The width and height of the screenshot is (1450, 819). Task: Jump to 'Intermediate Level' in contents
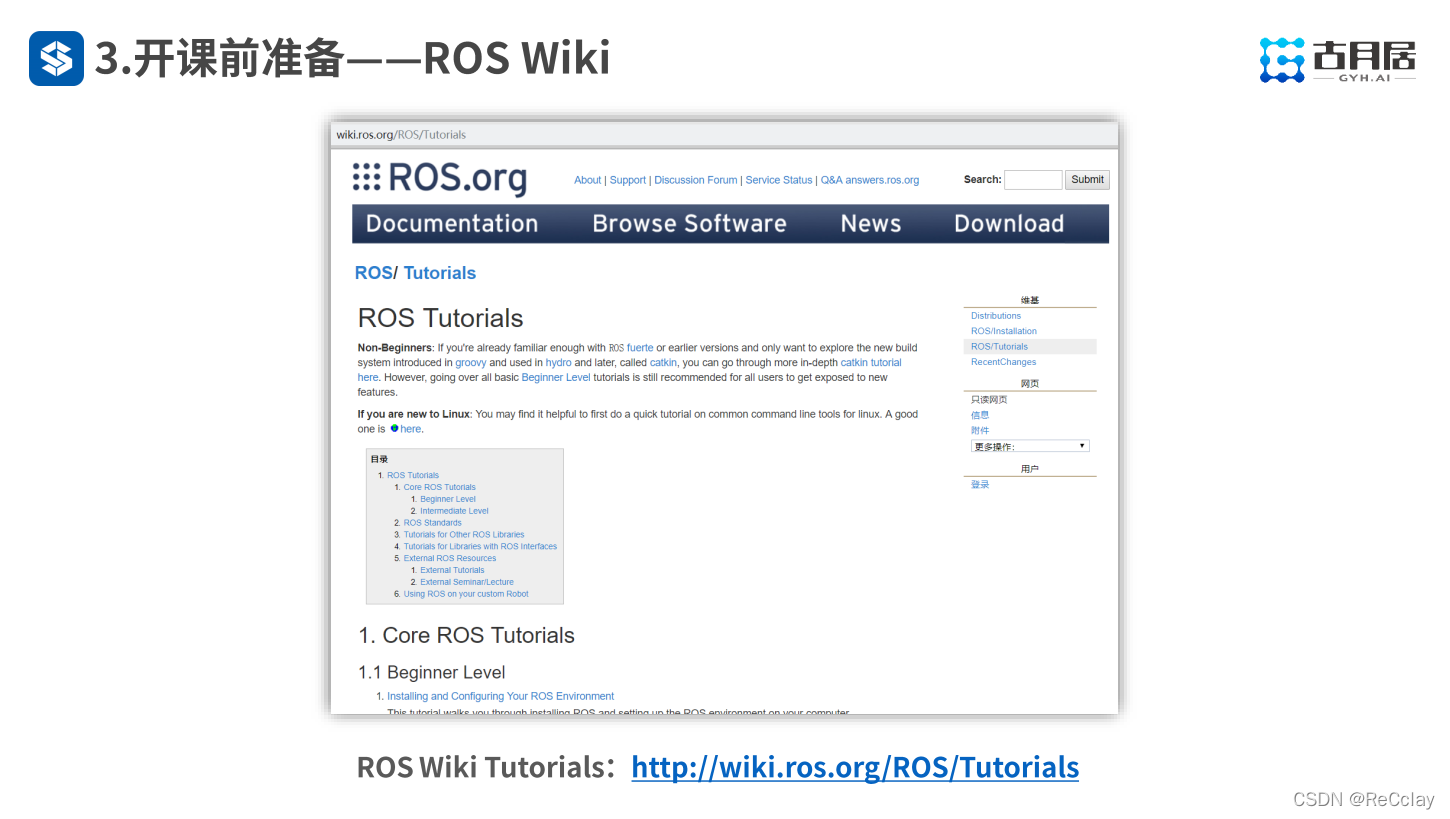[454, 511]
